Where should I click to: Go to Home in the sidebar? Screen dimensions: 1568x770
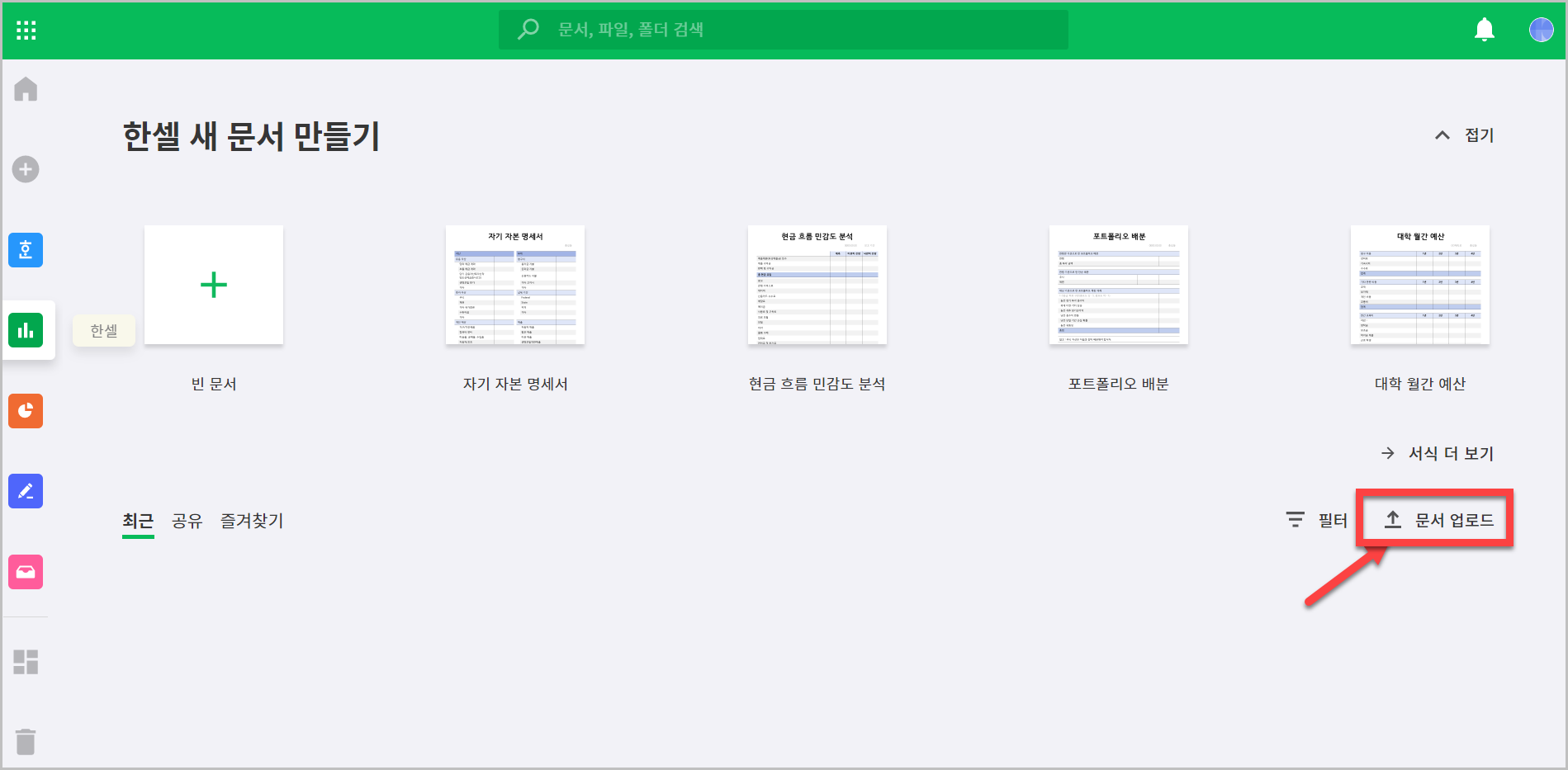click(x=26, y=89)
